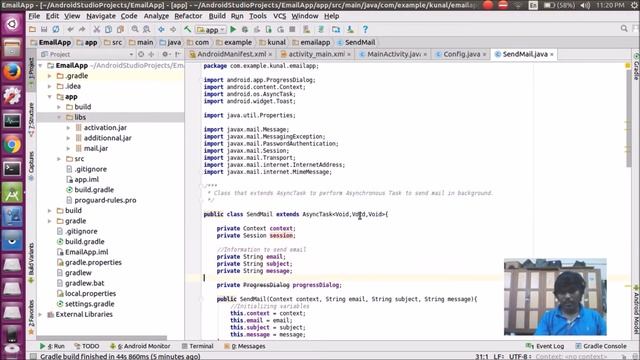
Task: Click the Project tree horizontal scrollbar
Action: tap(102, 338)
